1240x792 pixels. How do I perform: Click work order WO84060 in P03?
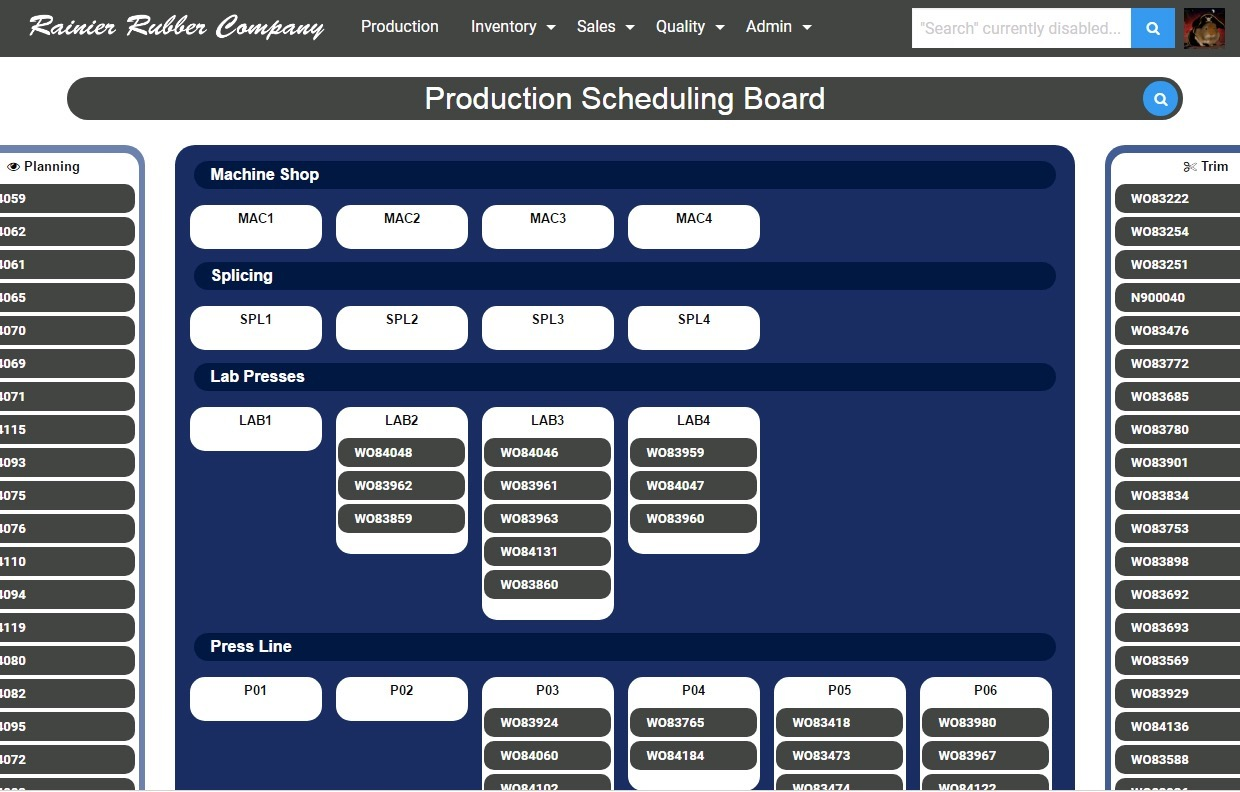pos(548,756)
